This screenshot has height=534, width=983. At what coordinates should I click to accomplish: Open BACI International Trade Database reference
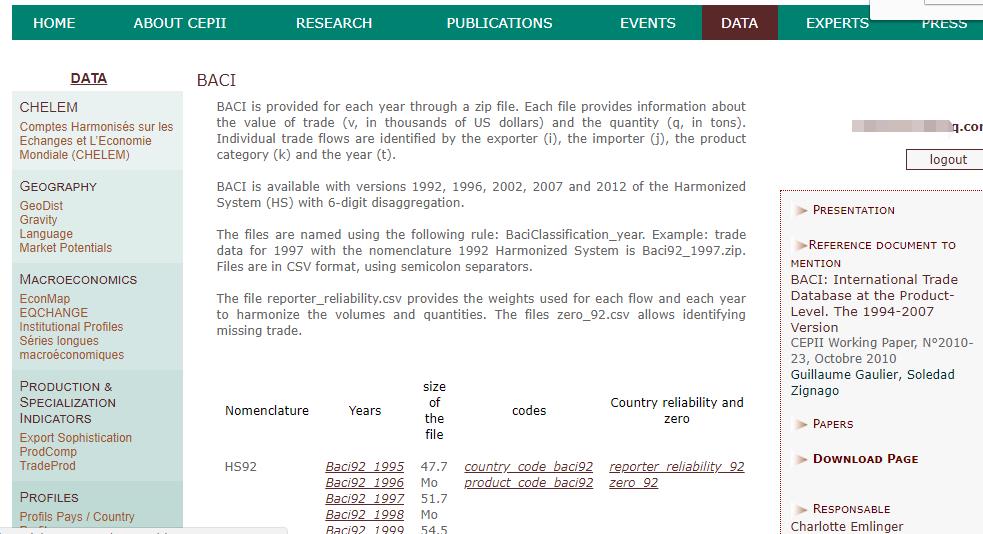[x=873, y=303]
